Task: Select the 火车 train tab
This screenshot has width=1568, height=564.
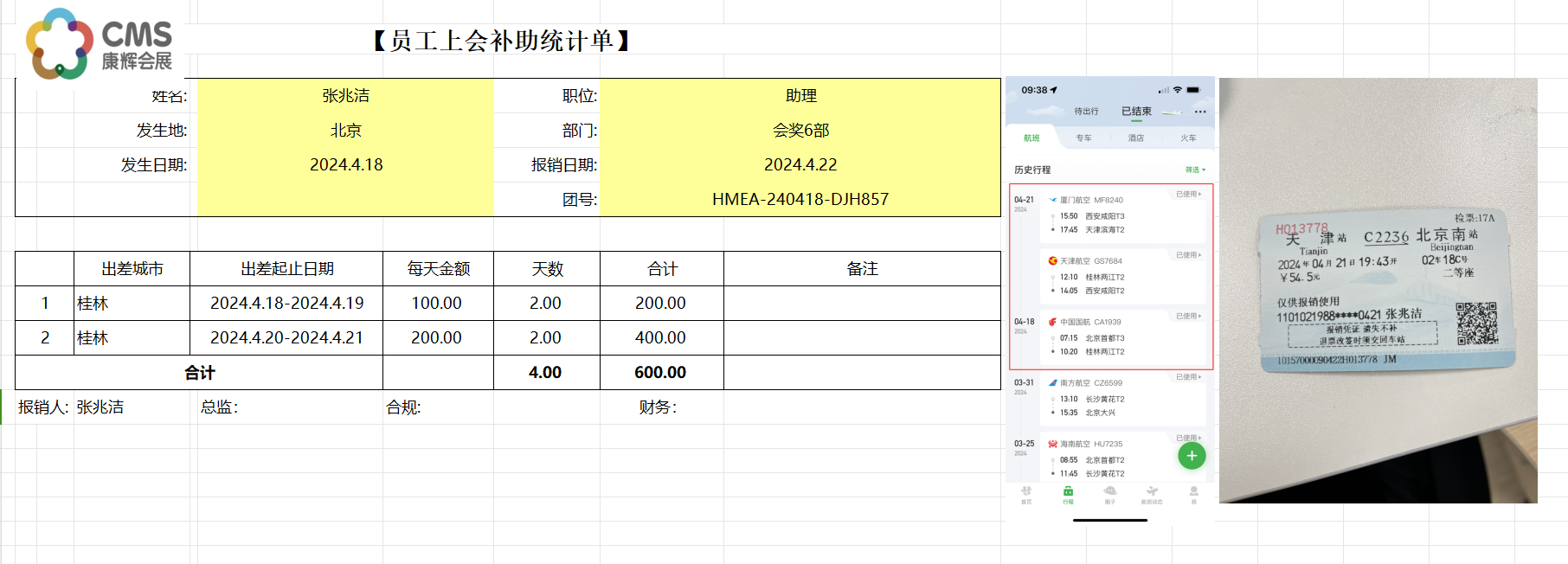Action: [x=1188, y=138]
